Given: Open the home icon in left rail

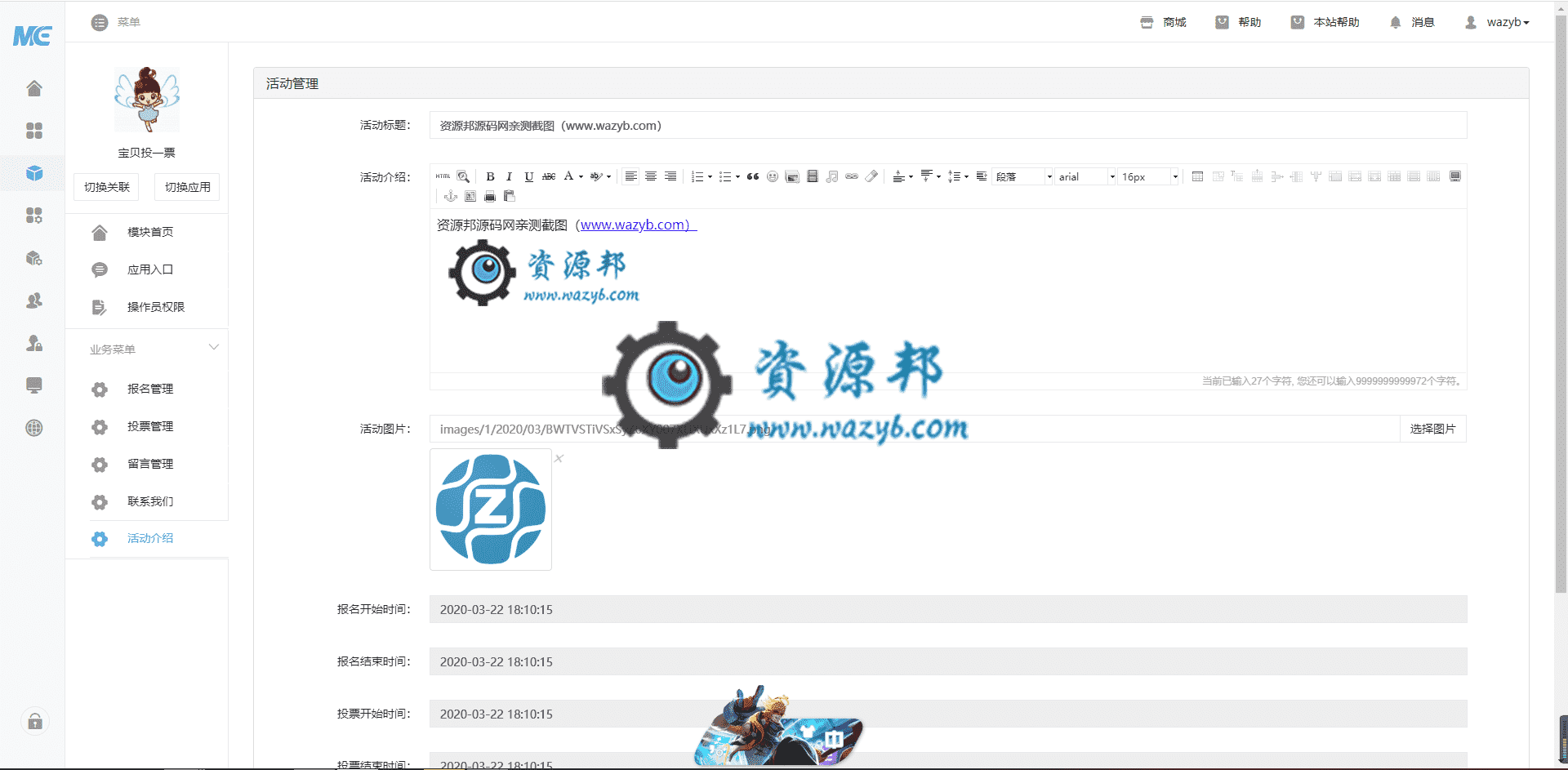Looking at the screenshot, I should pyautogui.click(x=34, y=88).
